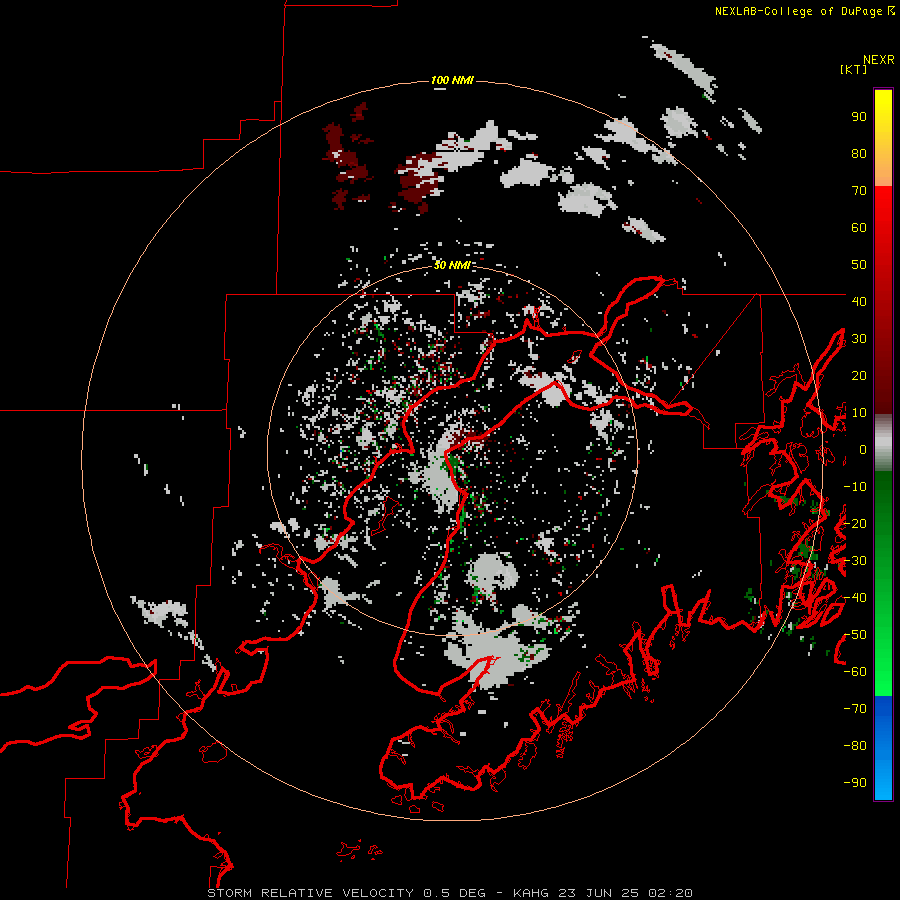Click the KT units label above the color scale

point(854,69)
